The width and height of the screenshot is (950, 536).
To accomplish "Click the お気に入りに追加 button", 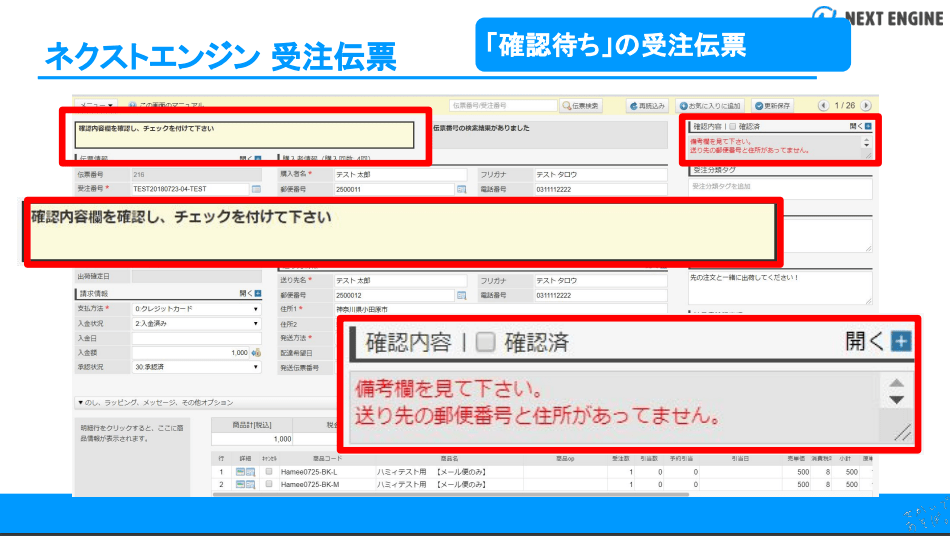I will click(710, 105).
